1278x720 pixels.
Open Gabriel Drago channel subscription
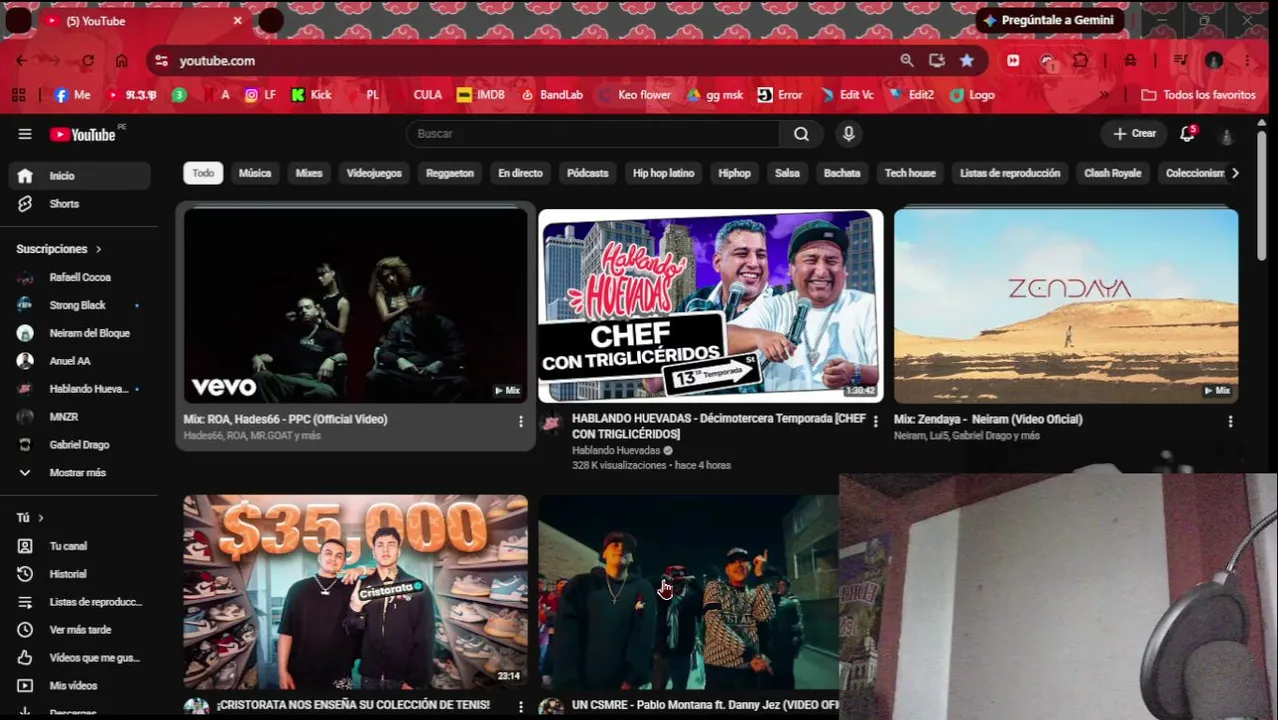[x=80, y=445]
